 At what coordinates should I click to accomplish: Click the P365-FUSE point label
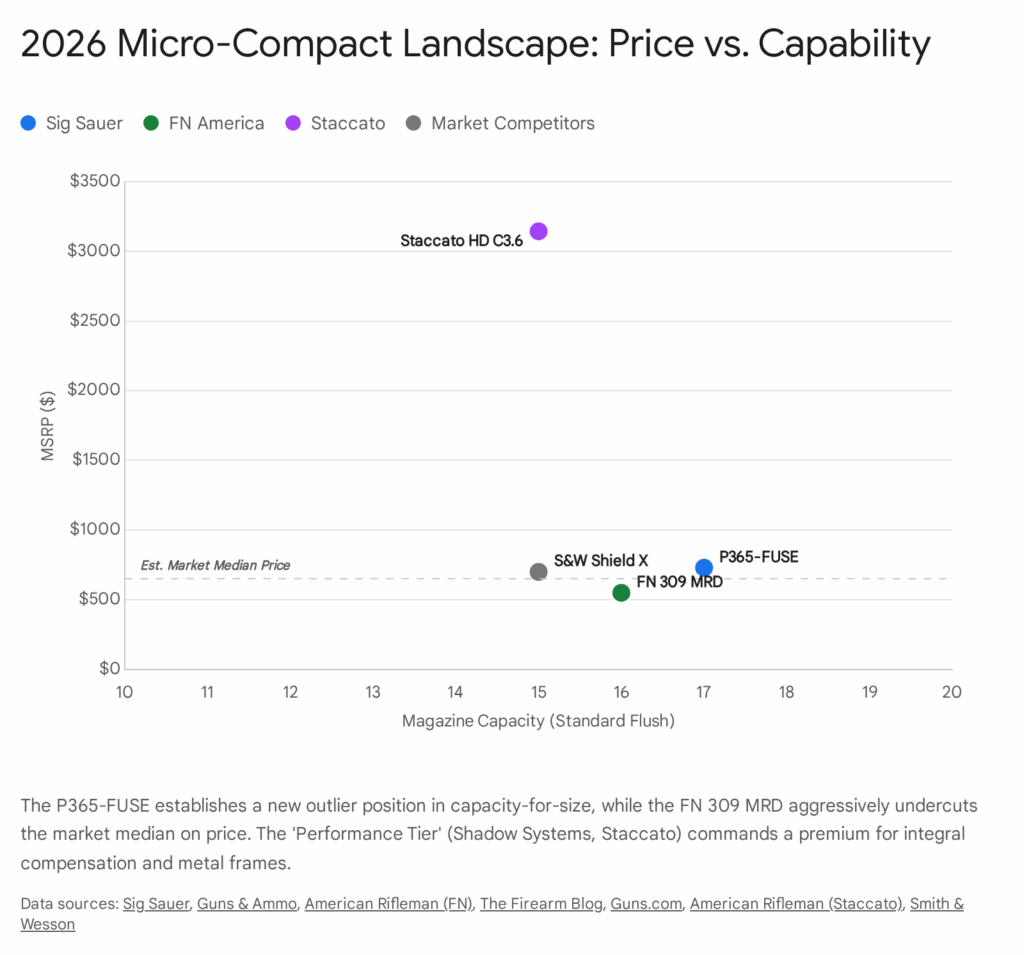[758, 557]
